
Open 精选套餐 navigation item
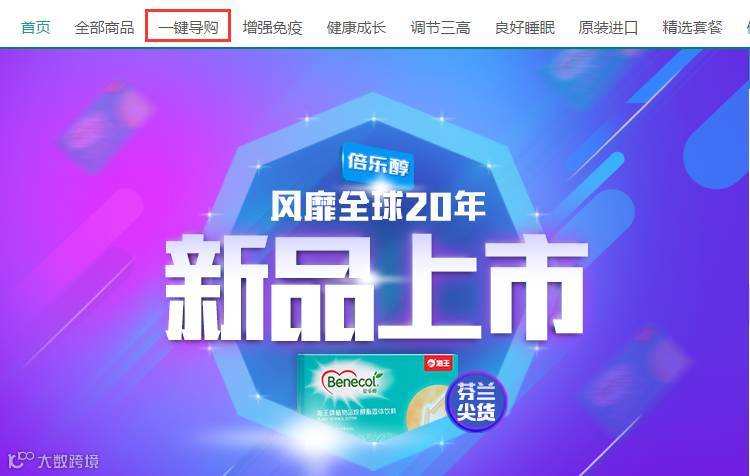692,27
